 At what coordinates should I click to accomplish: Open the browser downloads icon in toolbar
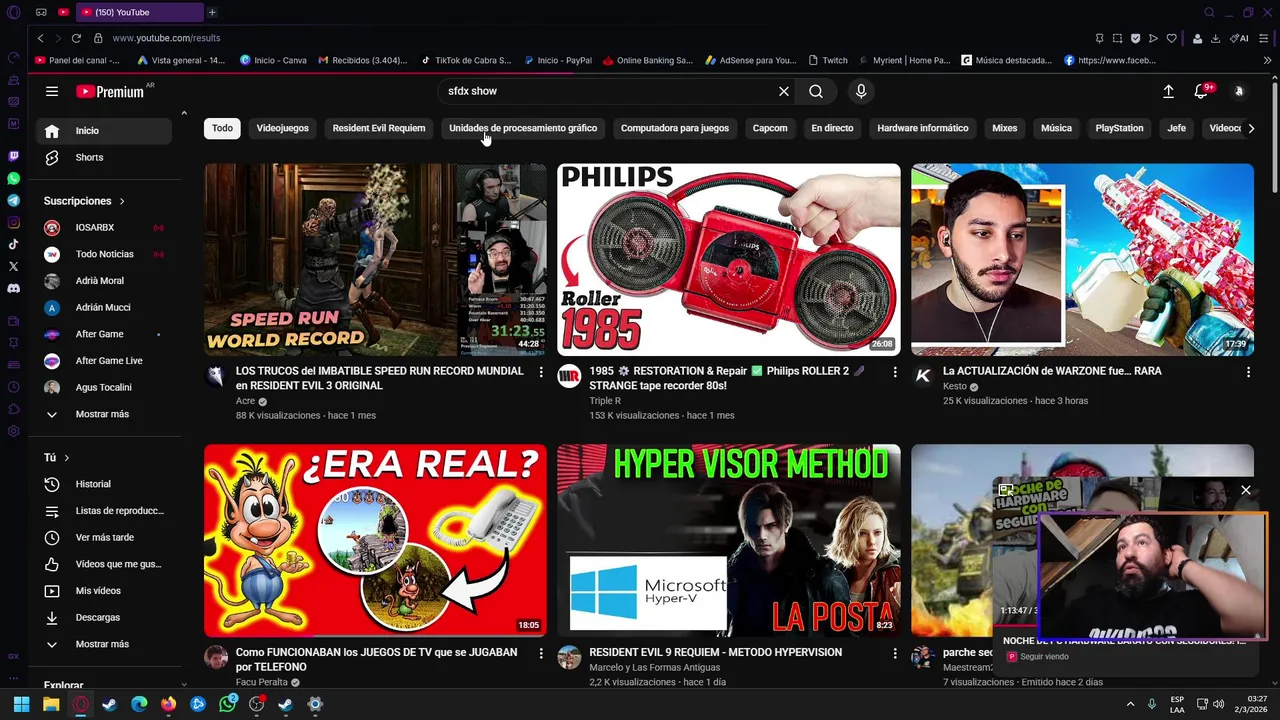point(1215,38)
